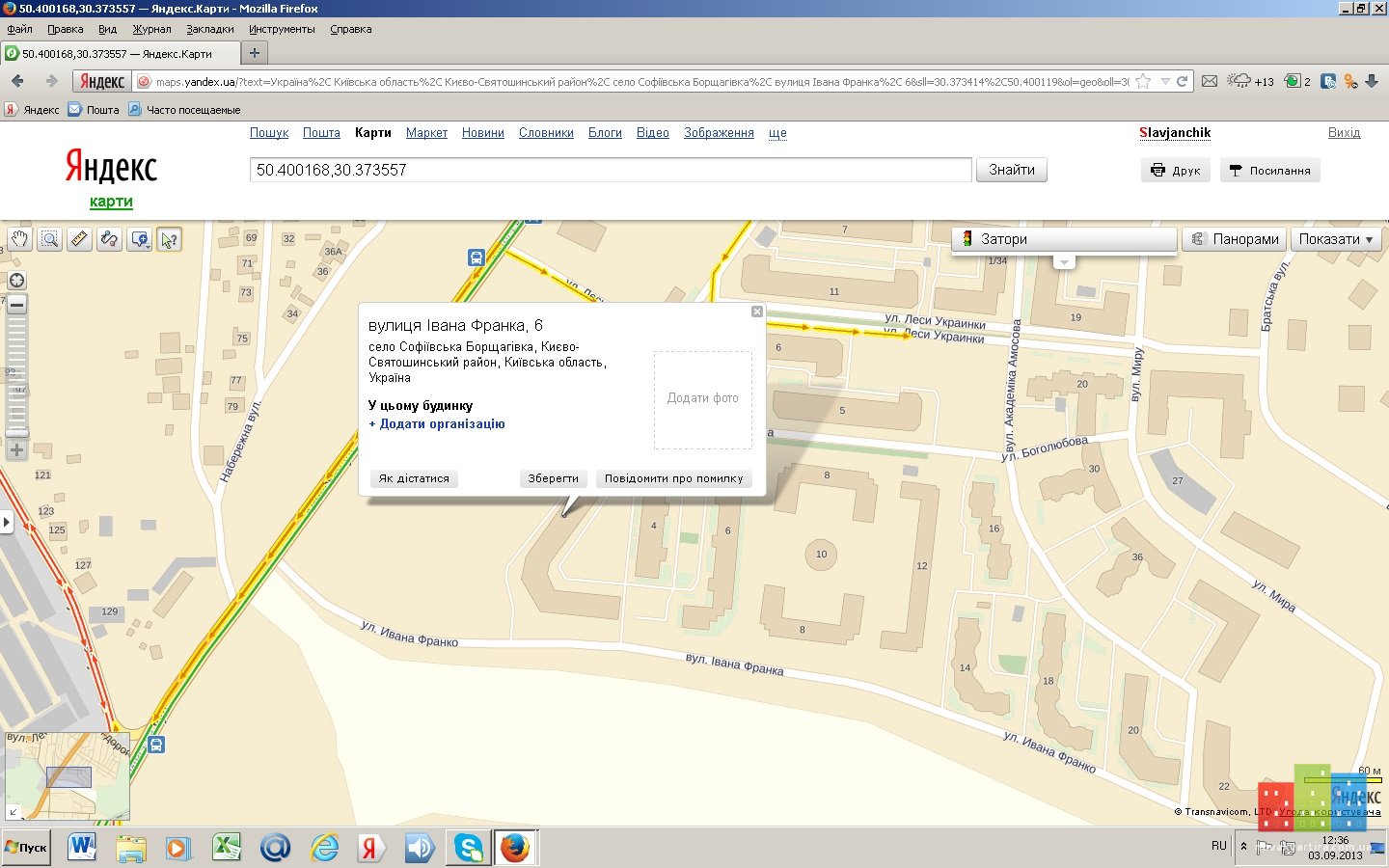Click the 'Посилання' link button
This screenshot has height=868, width=1389.
click(1270, 171)
